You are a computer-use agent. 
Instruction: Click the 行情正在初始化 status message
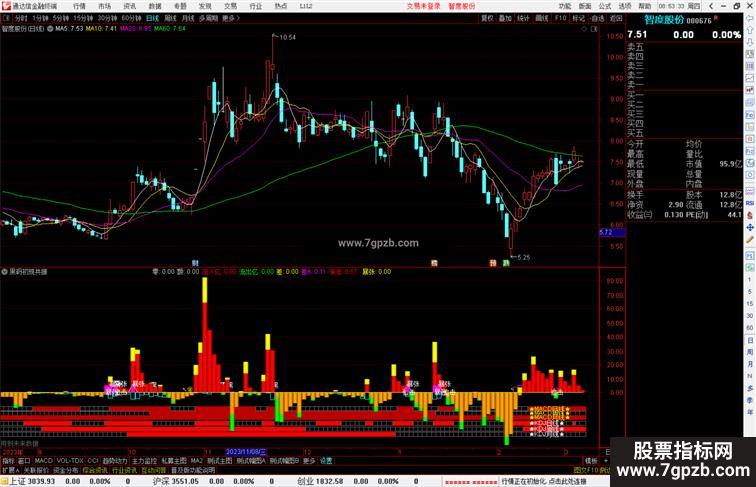544,481
